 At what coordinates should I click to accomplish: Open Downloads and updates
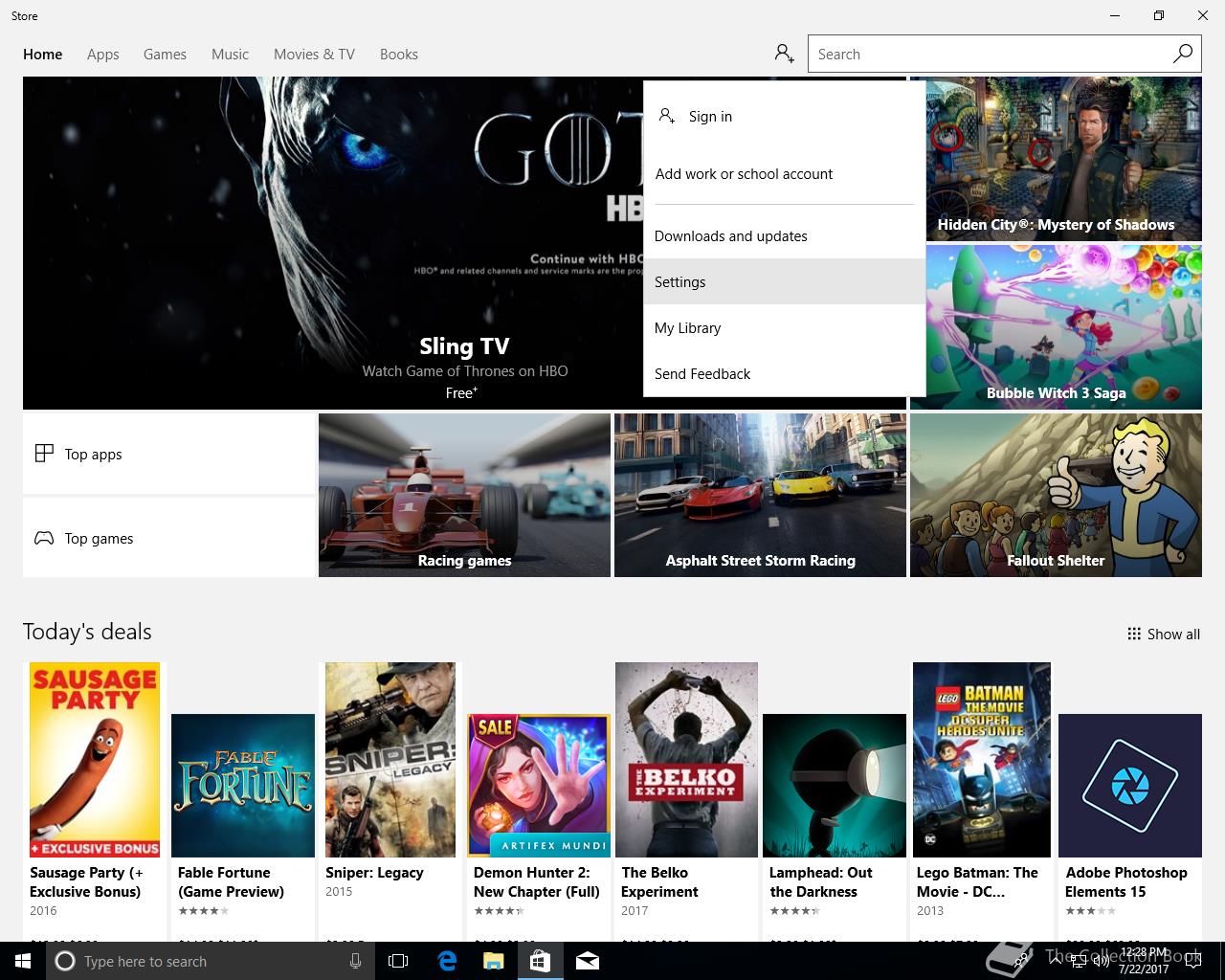point(785,236)
